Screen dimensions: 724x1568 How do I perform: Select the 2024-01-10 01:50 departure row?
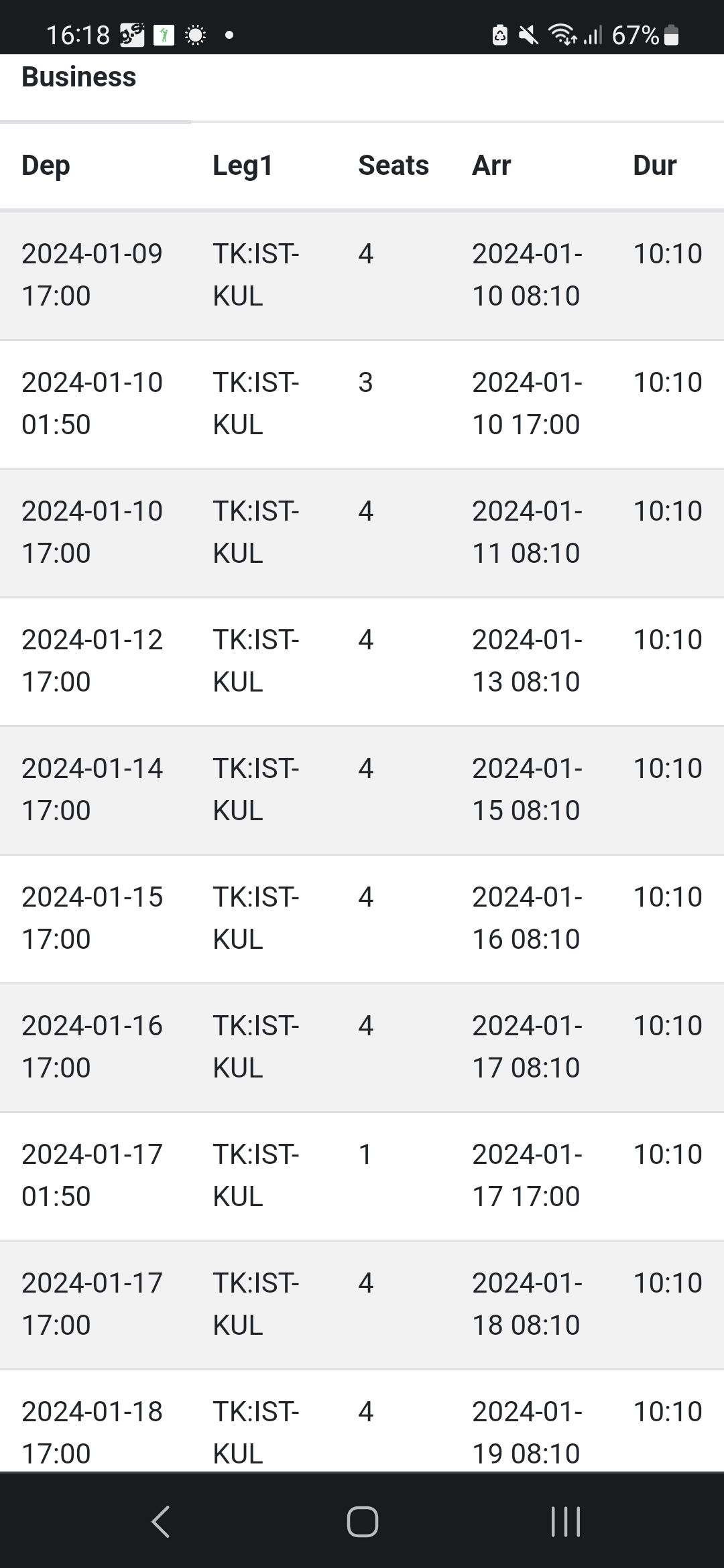362,403
